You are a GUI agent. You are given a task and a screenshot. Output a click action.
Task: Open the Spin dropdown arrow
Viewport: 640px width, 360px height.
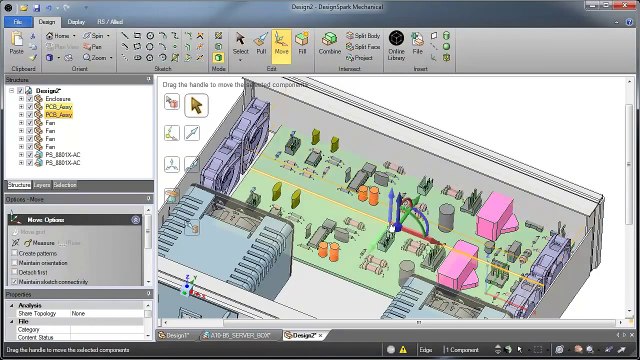point(108,36)
